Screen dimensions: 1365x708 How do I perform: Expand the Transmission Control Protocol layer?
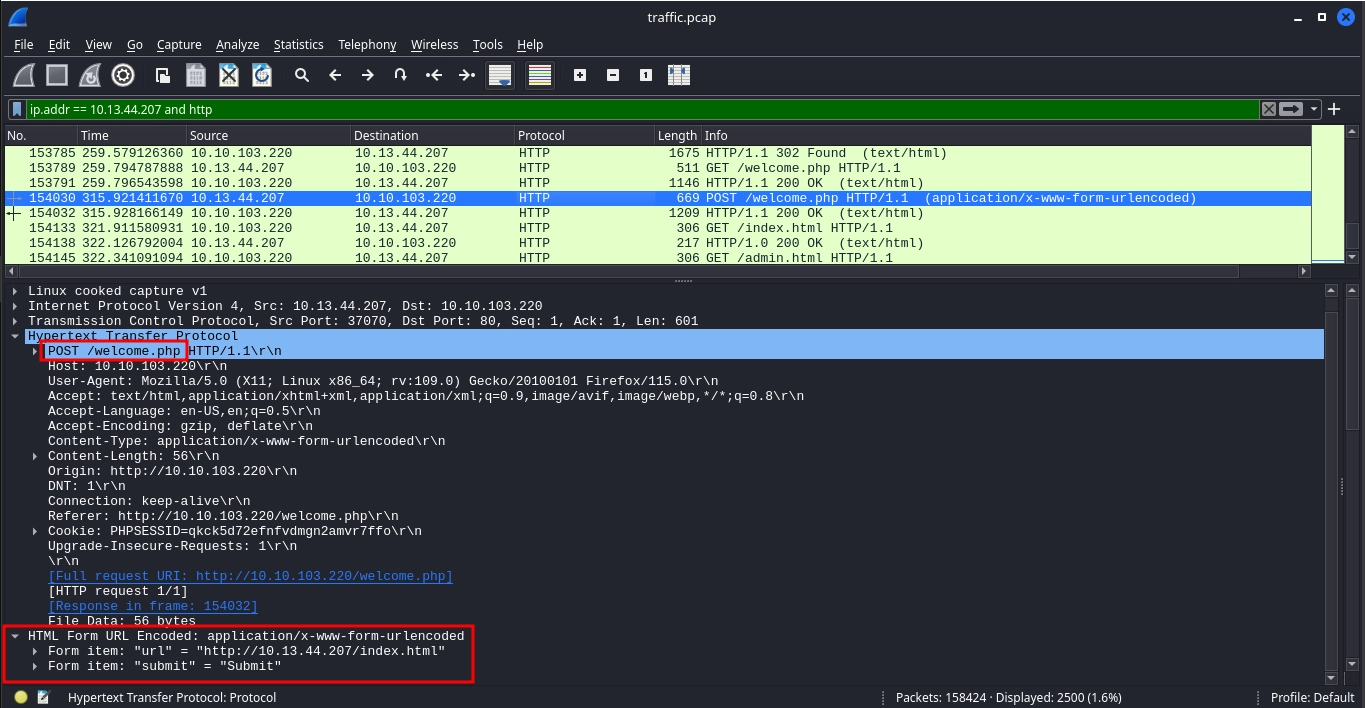(16, 321)
